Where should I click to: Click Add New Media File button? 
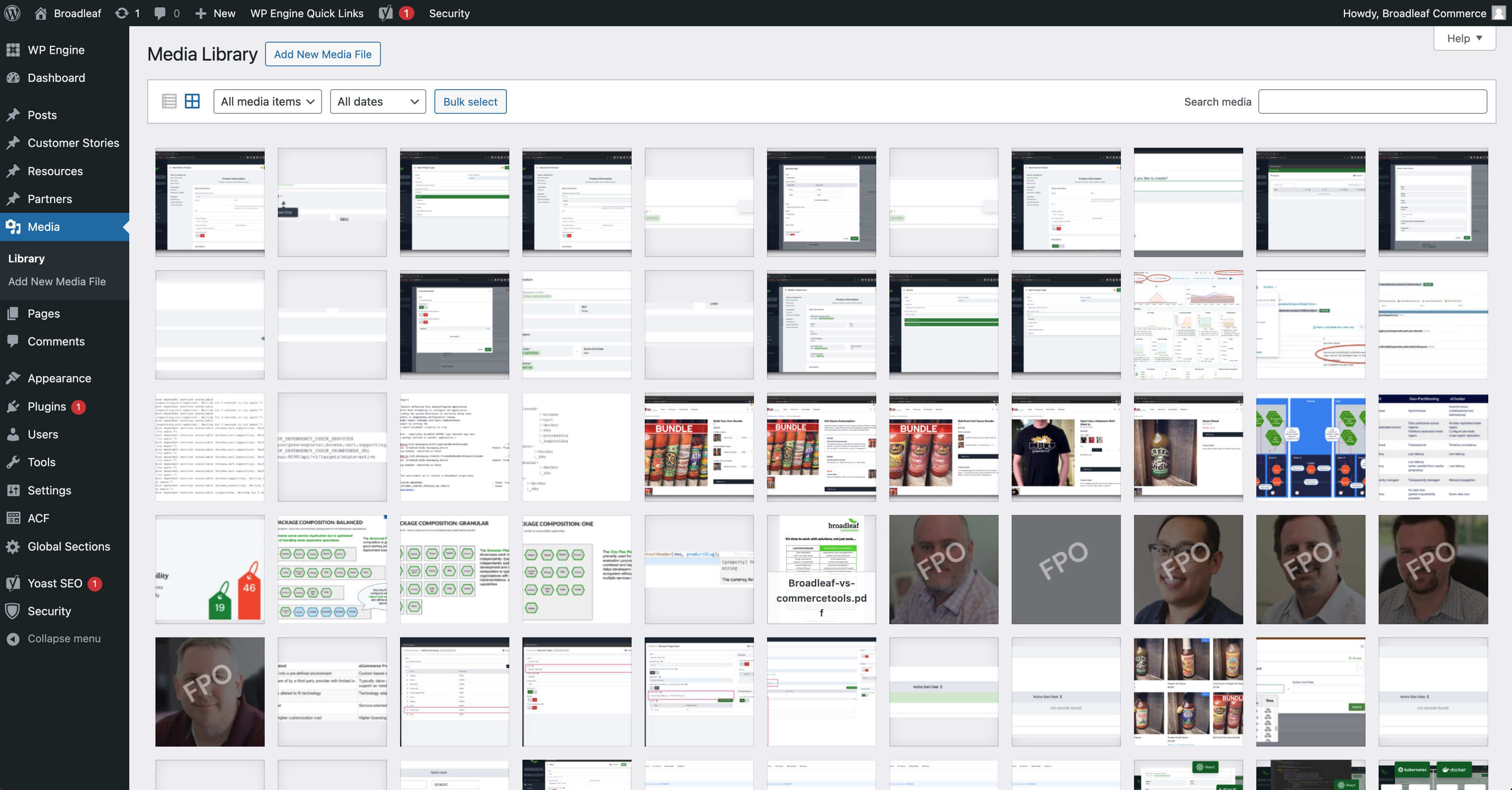pos(323,54)
